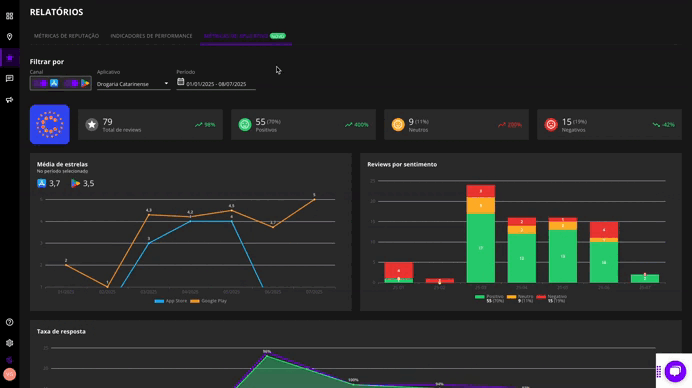The width and height of the screenshot is (692, 388).
Task: Click the Neutros summary card
Action: point(456,125)
